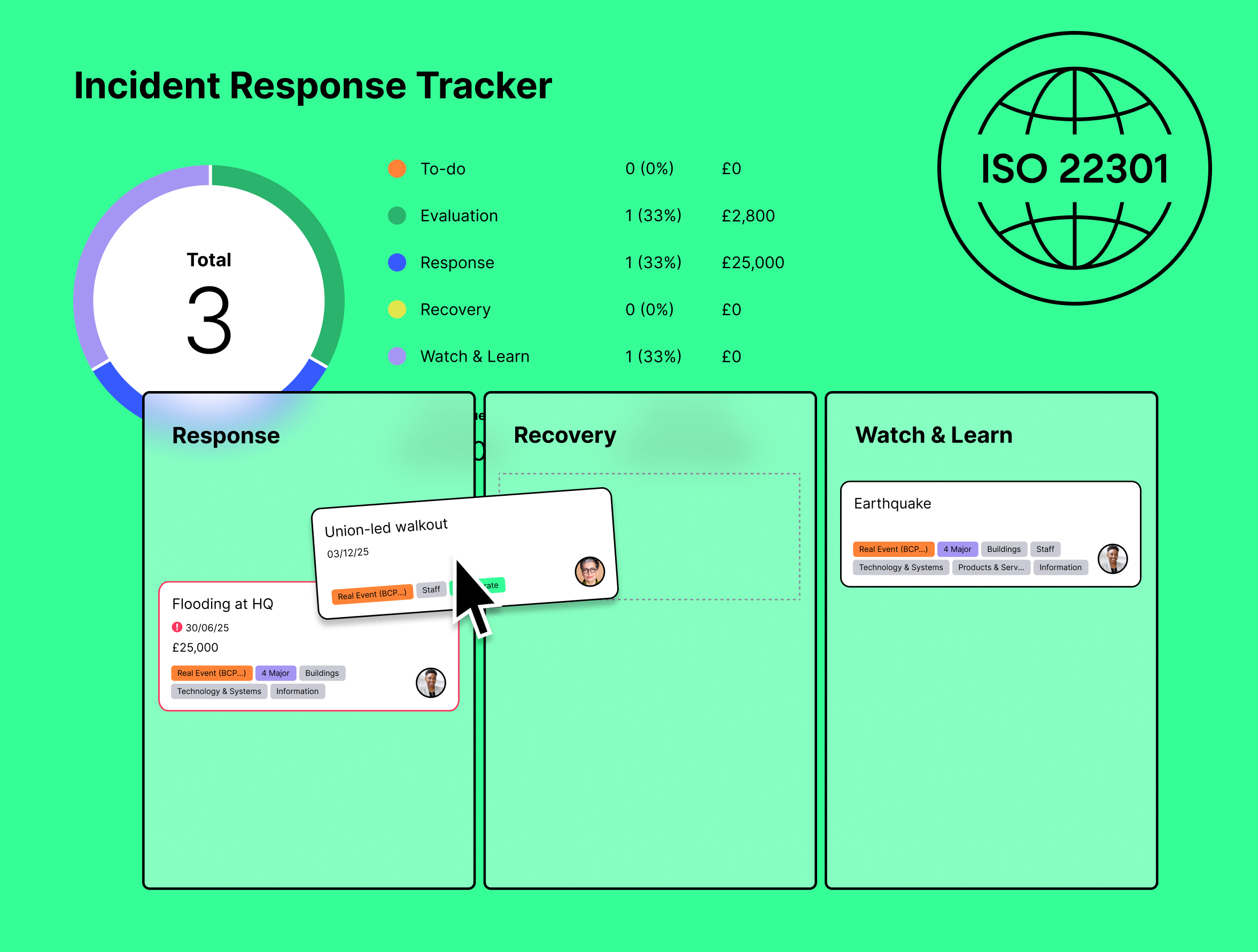Screen dimensions: 1258x952
Task: Click the £25,000 amount on Flooding card
Action: coord(195,647)
